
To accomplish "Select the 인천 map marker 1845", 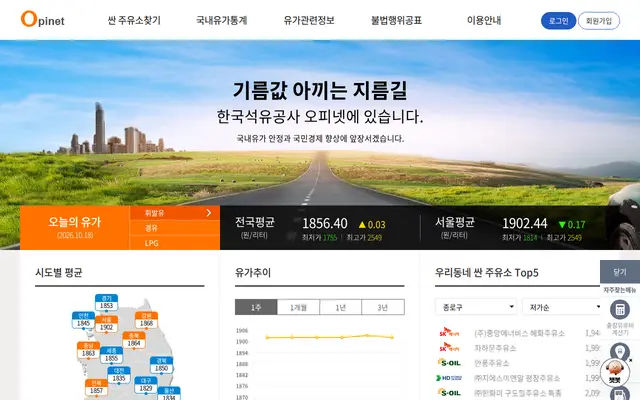I will point(83,320).
